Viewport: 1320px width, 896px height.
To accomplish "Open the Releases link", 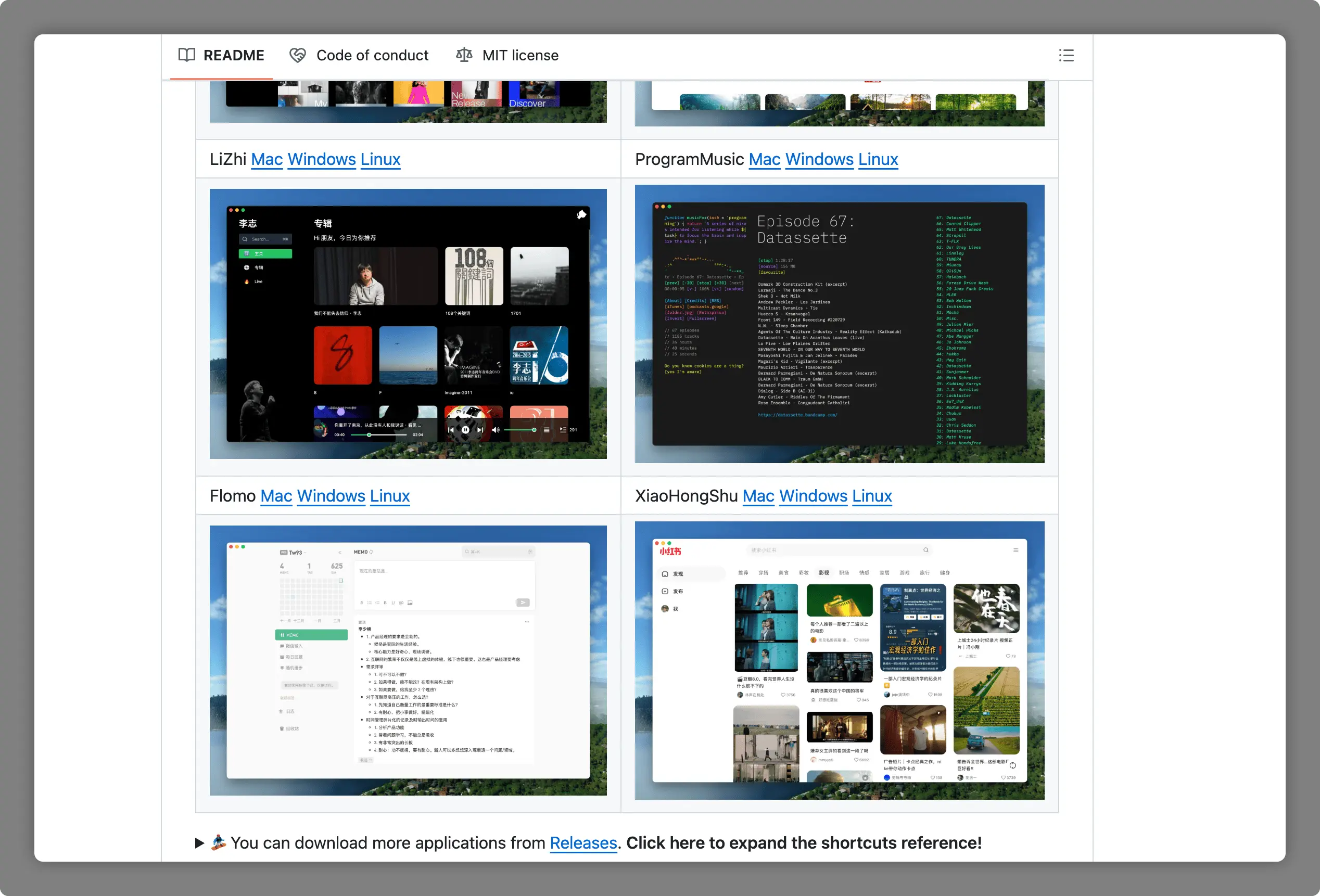I will (583, 843).
